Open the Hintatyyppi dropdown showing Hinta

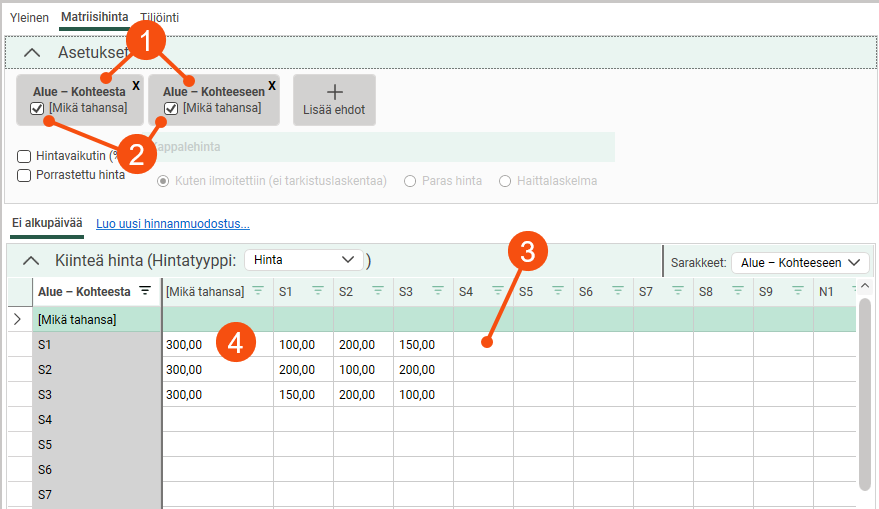click(304, 260)
